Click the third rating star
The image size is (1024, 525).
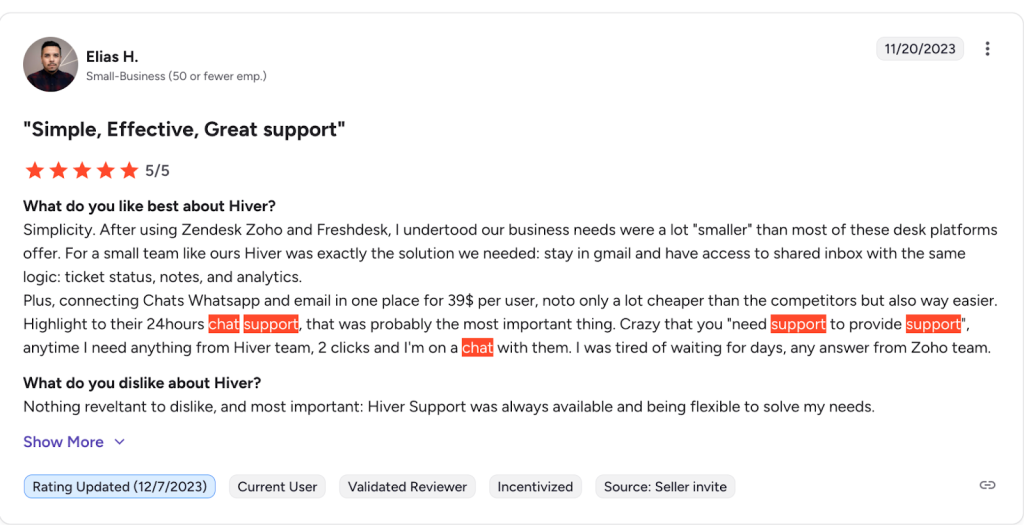82,170
